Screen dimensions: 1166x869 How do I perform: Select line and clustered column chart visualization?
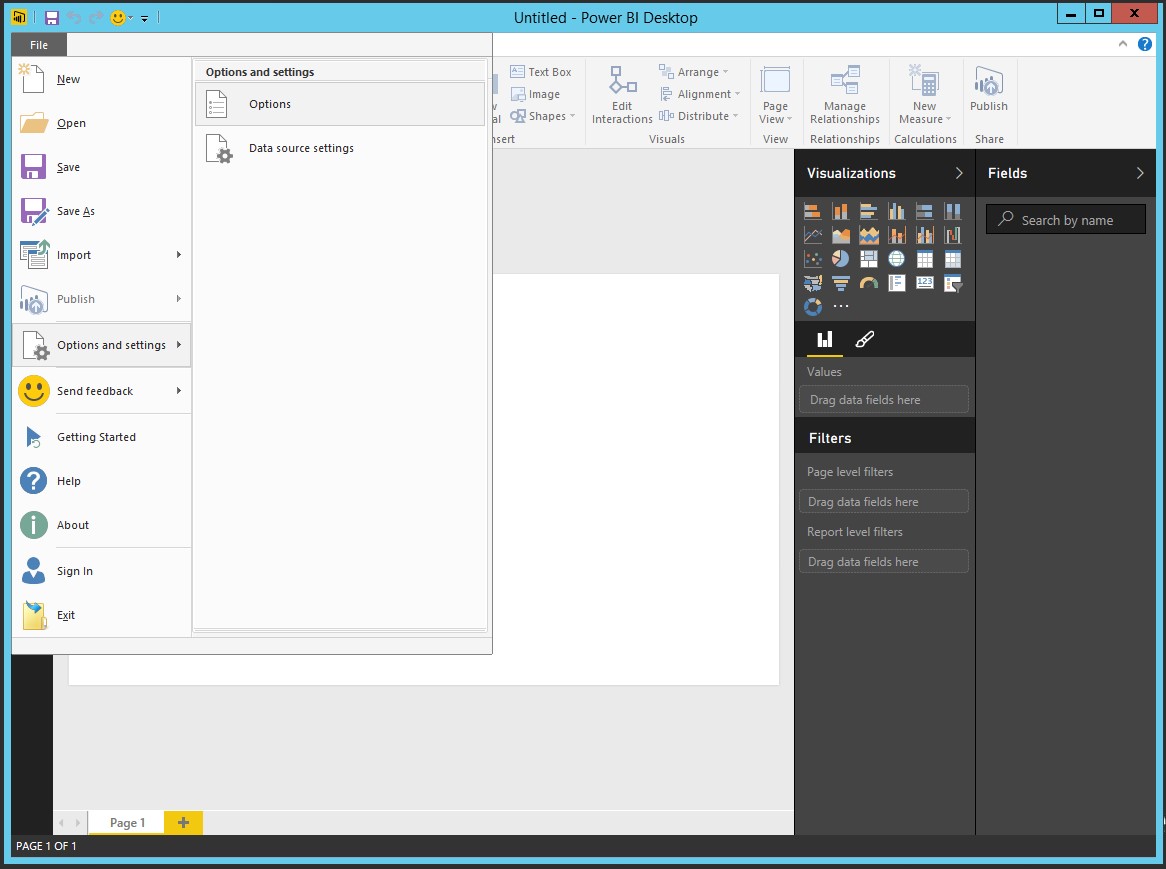coord(924,236)
